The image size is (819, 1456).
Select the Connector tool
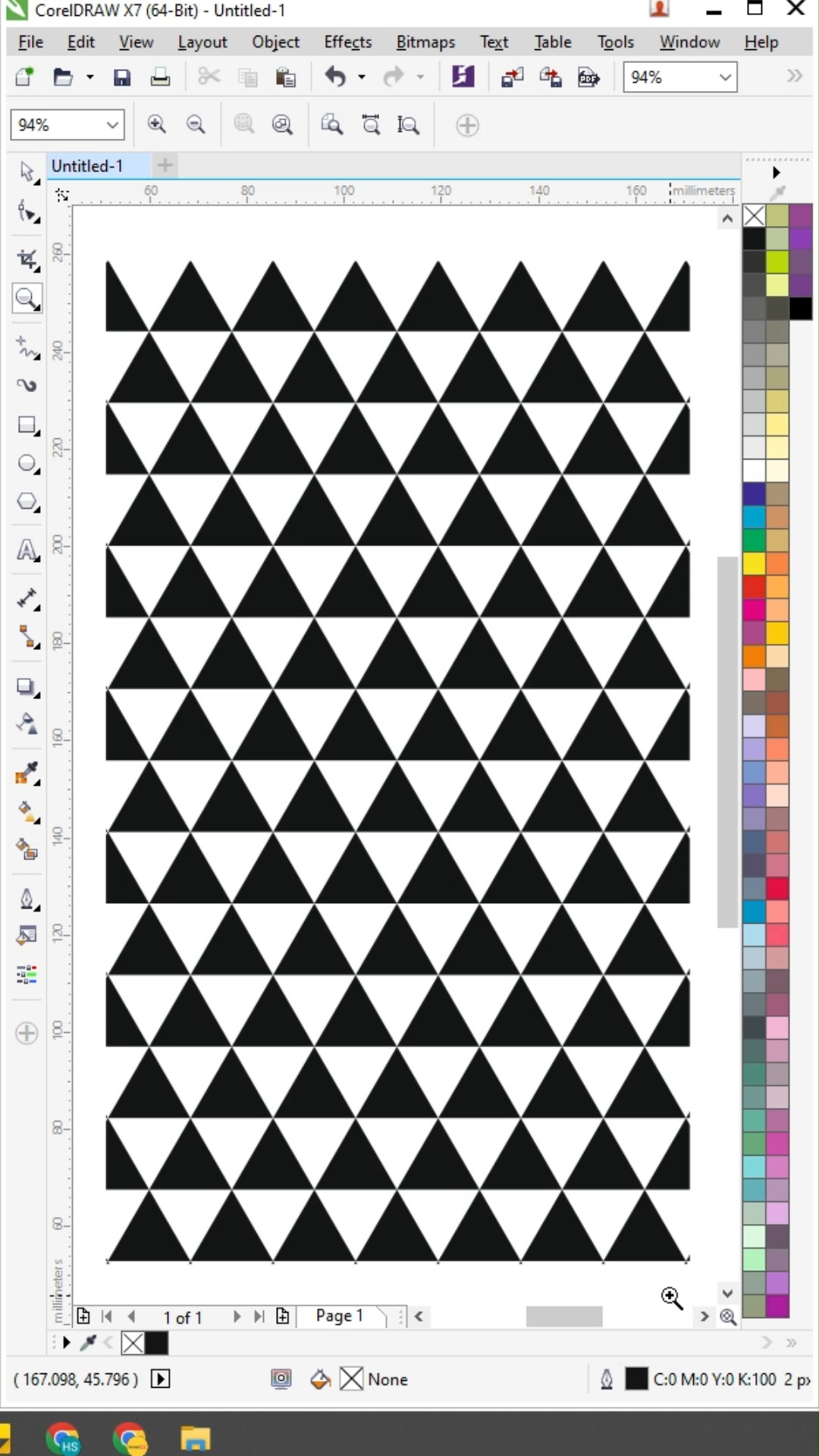27,637
